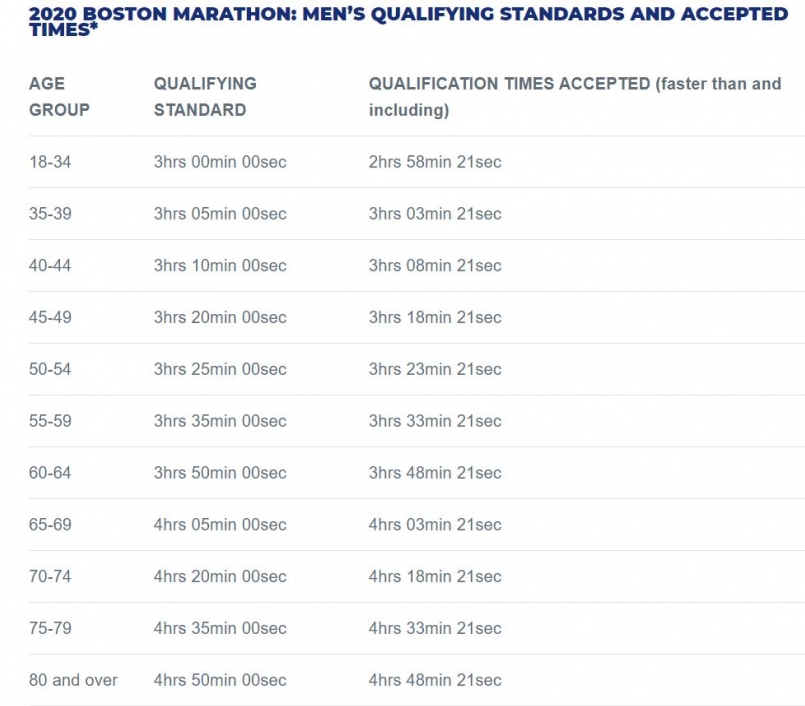This screenshot has width=805, height=706.
Task: Select the 3hrs 00min 00sec qualifying standard
Action: coord(220,162)
